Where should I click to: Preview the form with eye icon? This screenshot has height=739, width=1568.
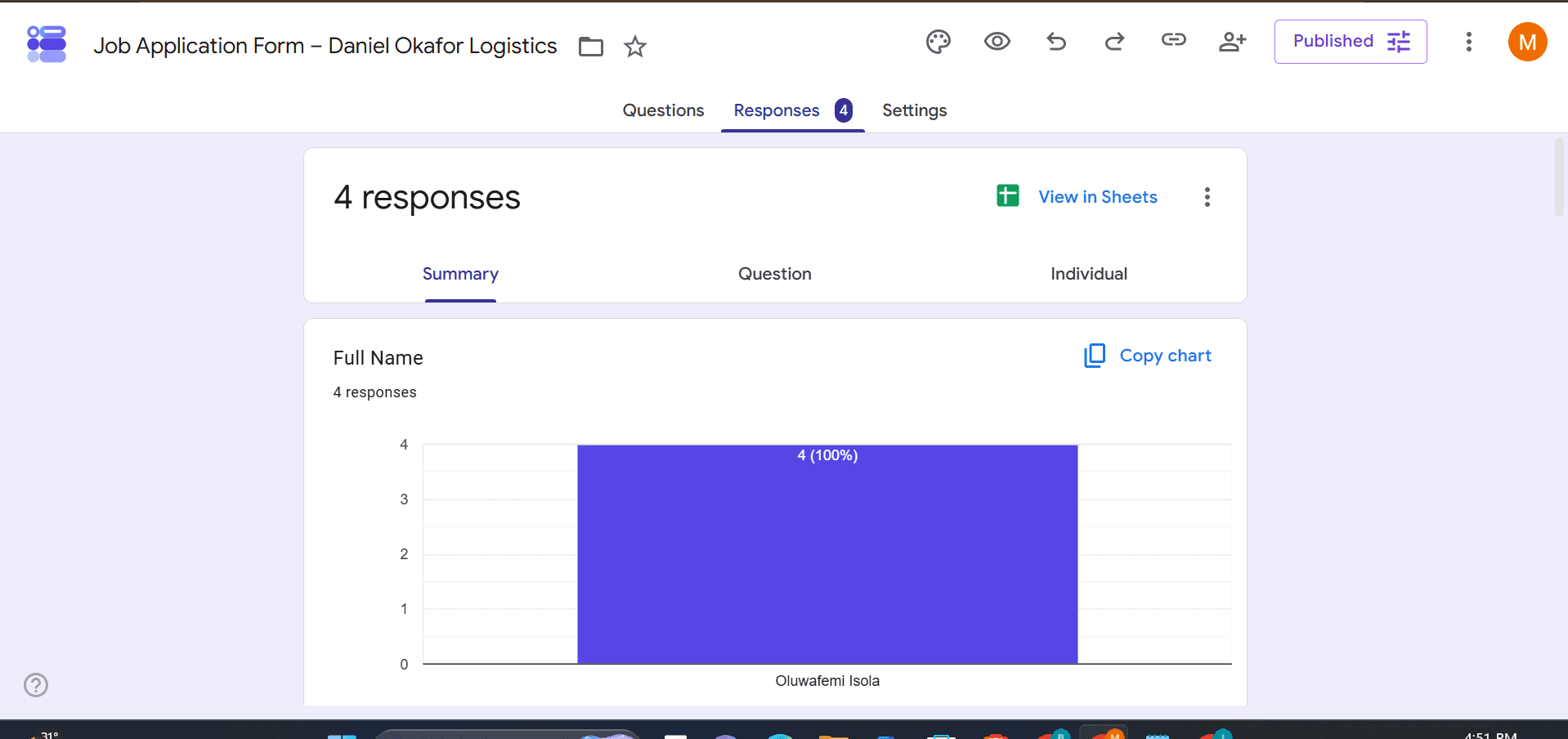click(x=997, y=42)
